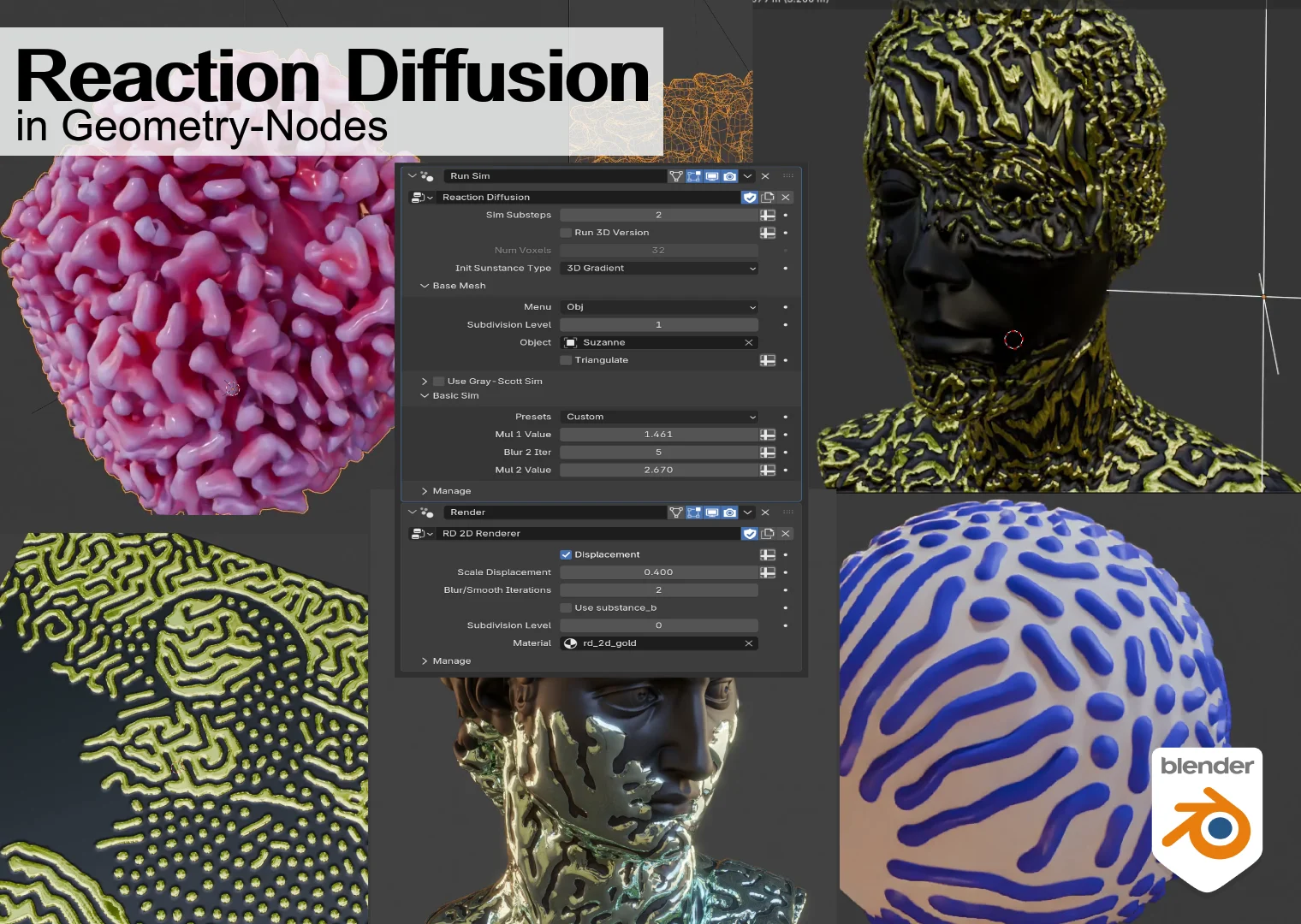This screenshot has width=1301, height=924.
Task: Remove the Run Sim modifier
Action: pyautogui.click(x=765, y=176)
